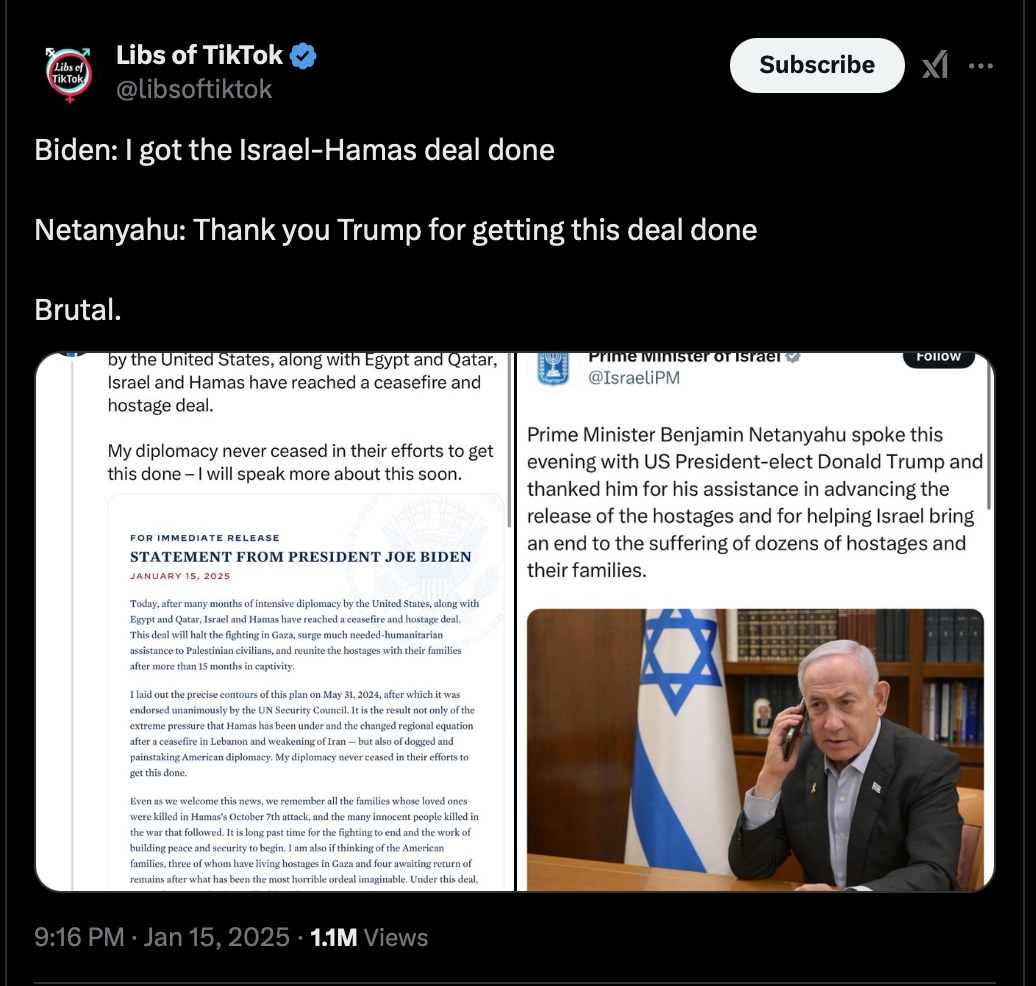Click the Follow button in the embedded tweet

[938, 358]
